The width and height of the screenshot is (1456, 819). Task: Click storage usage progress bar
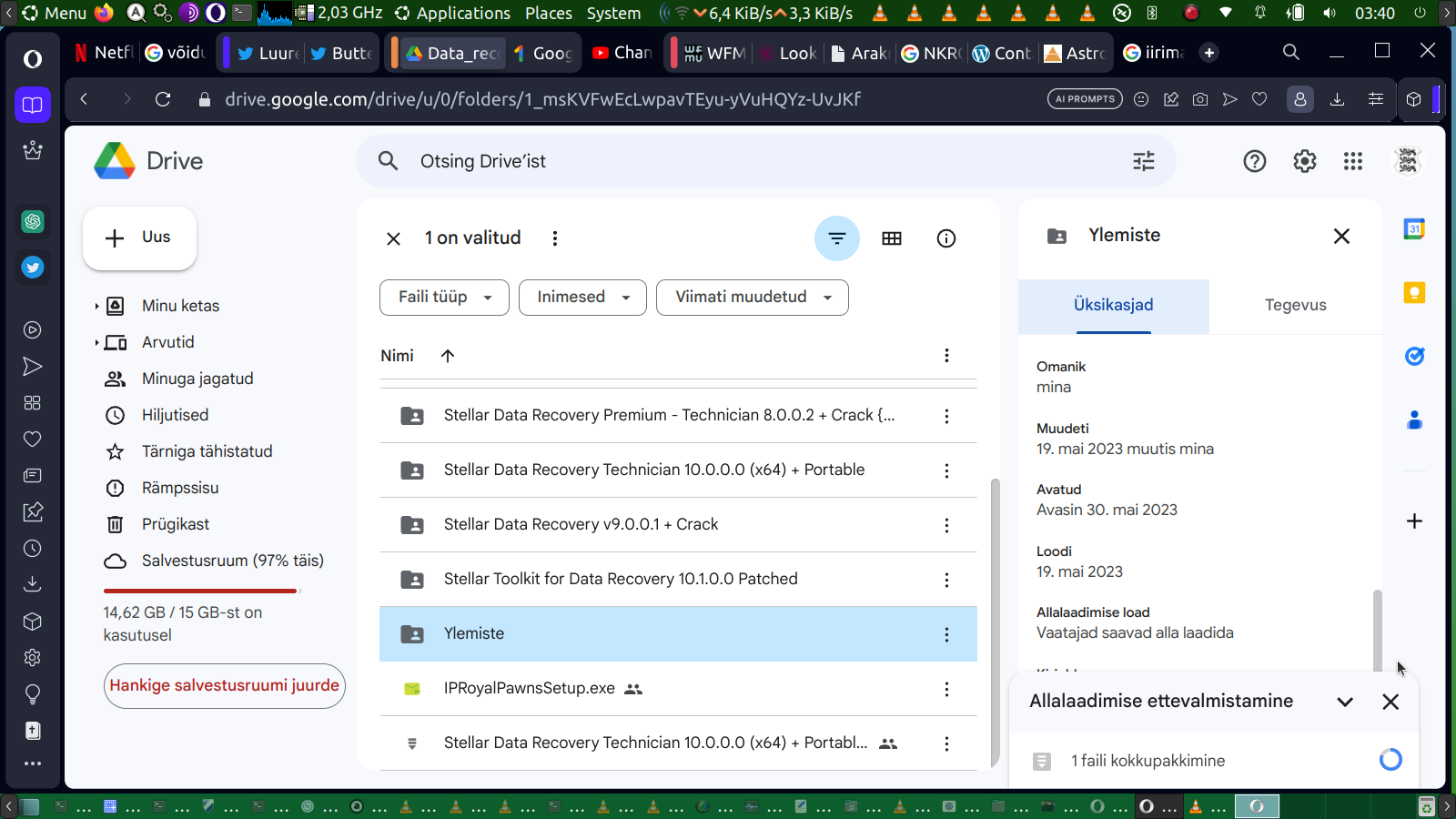click(202, 591)
